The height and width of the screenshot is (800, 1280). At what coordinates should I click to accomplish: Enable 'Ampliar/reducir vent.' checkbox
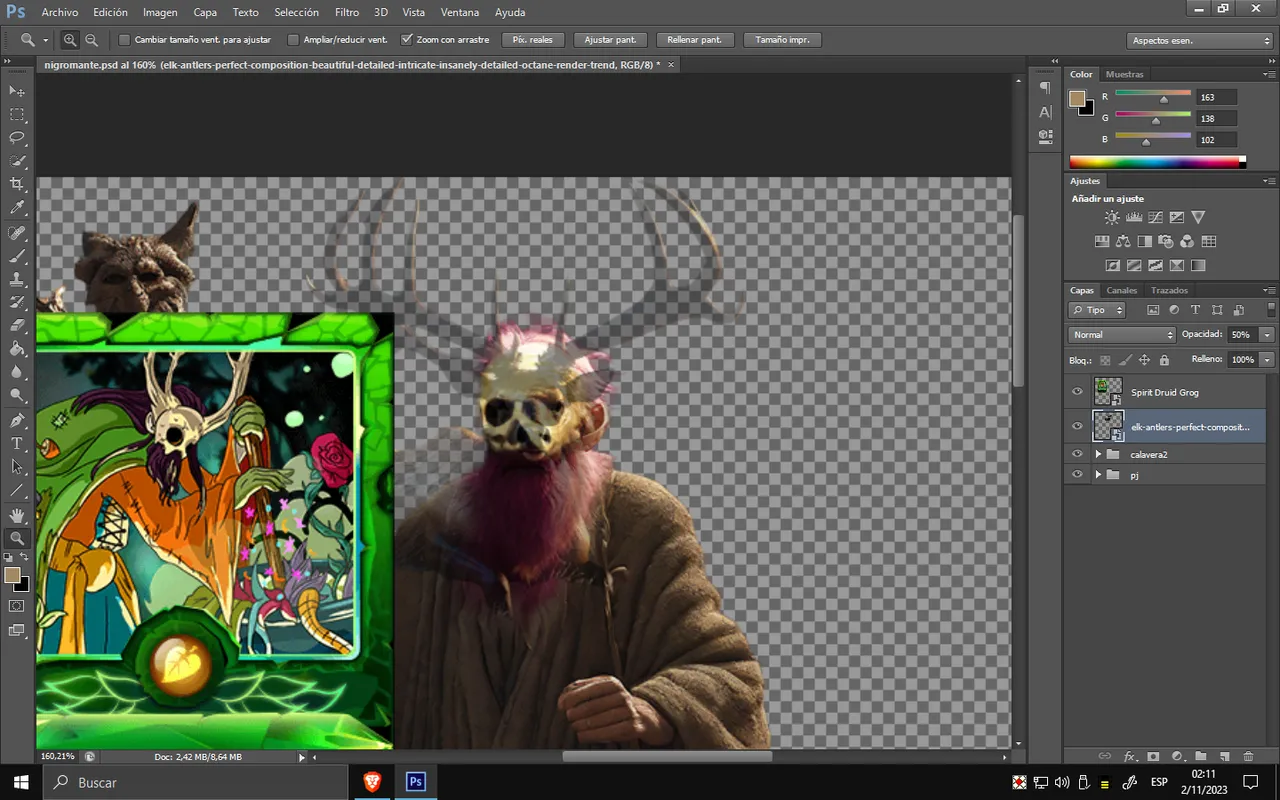(x=293, y=40)
